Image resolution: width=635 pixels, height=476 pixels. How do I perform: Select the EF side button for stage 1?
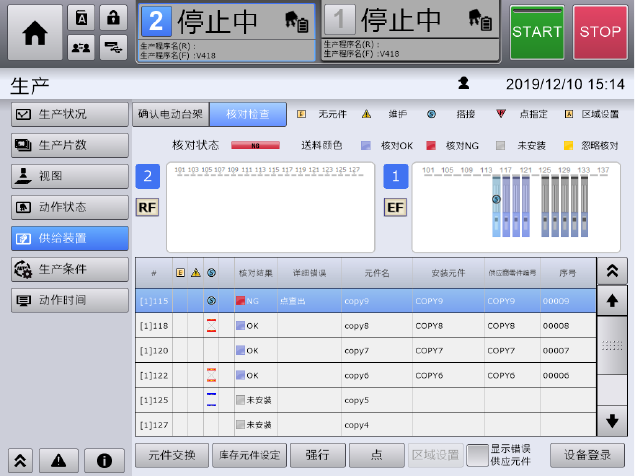click(395, 207)
